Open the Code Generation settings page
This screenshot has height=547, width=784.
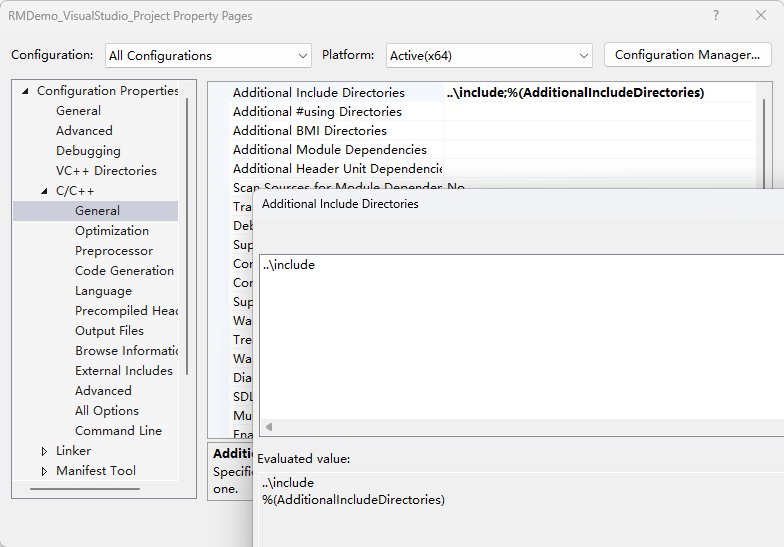[124, 271]
